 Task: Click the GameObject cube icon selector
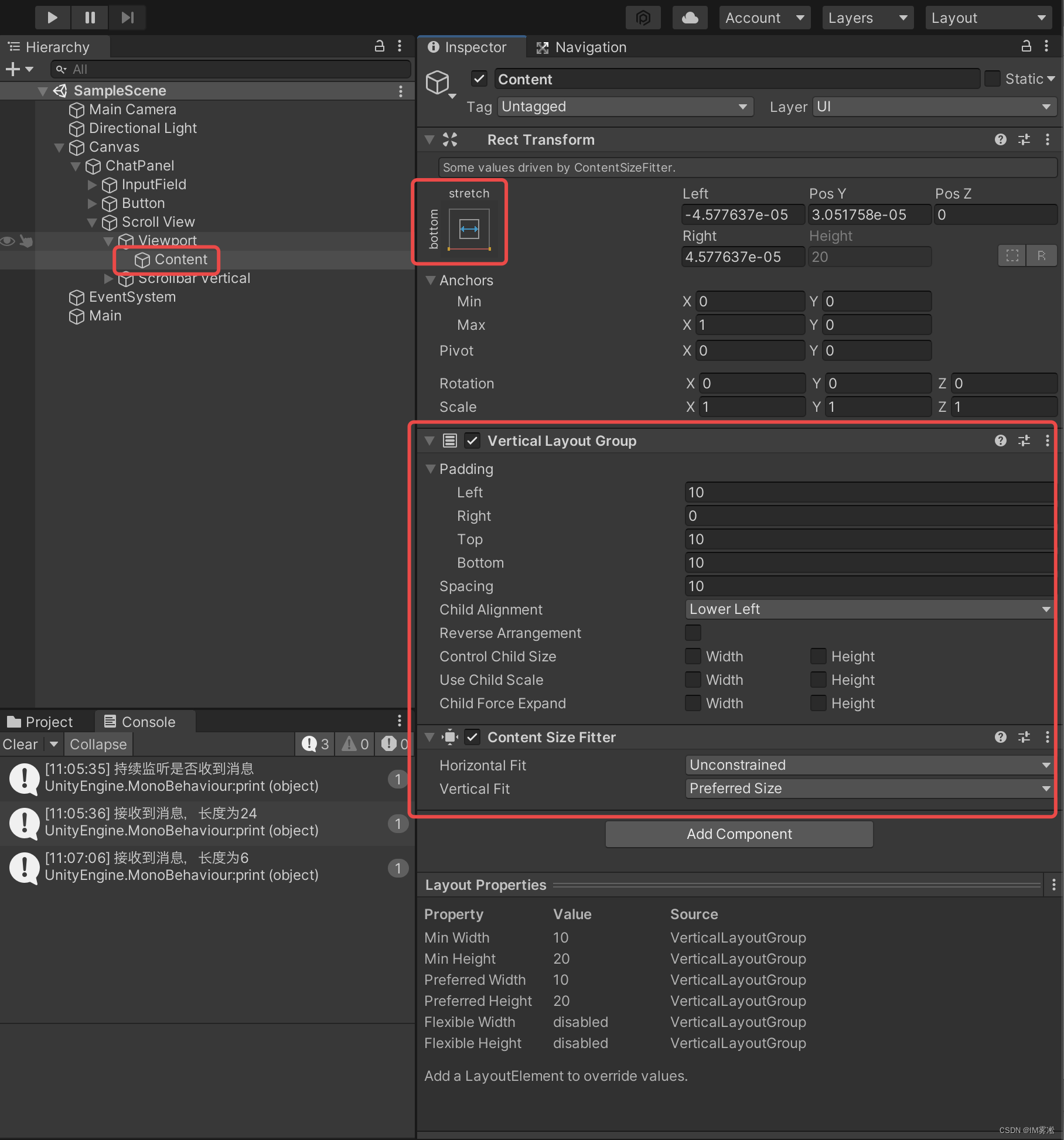click(439, 84)
